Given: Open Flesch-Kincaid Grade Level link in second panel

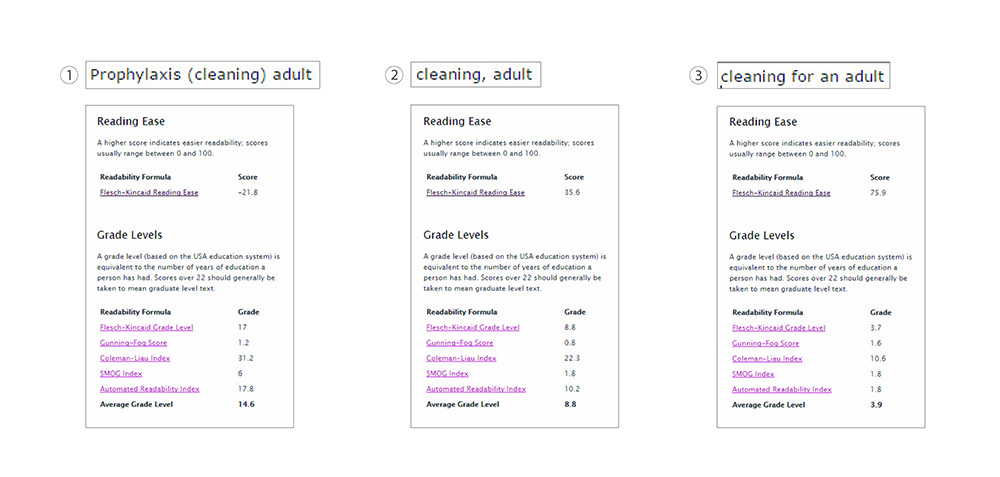Looking at the screenshot, I should [x=473, y=328].
